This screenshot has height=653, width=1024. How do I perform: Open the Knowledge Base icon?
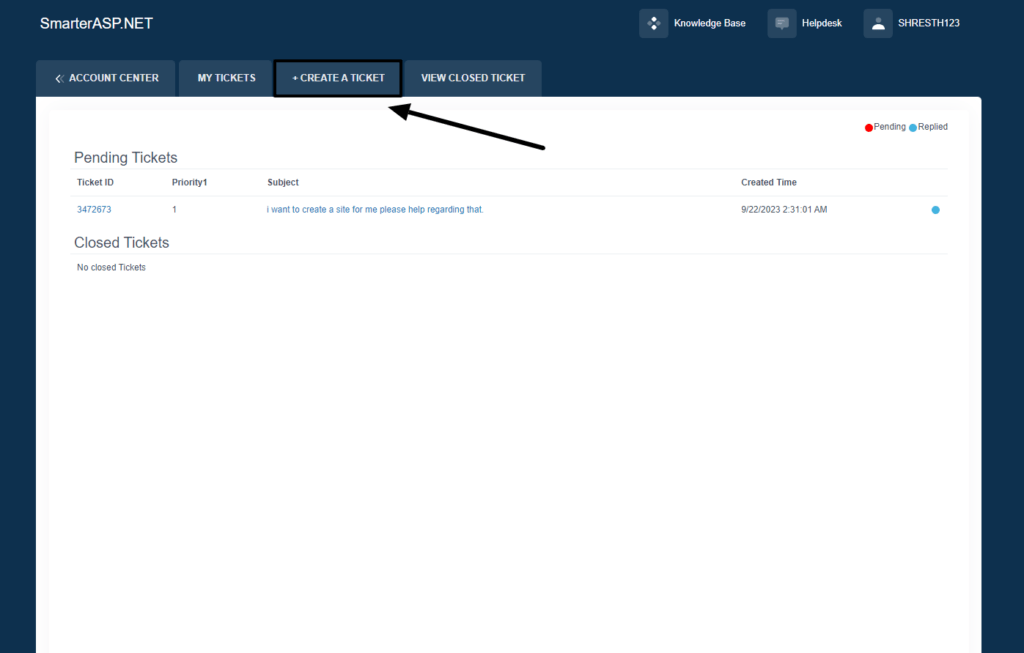[653, 22]
